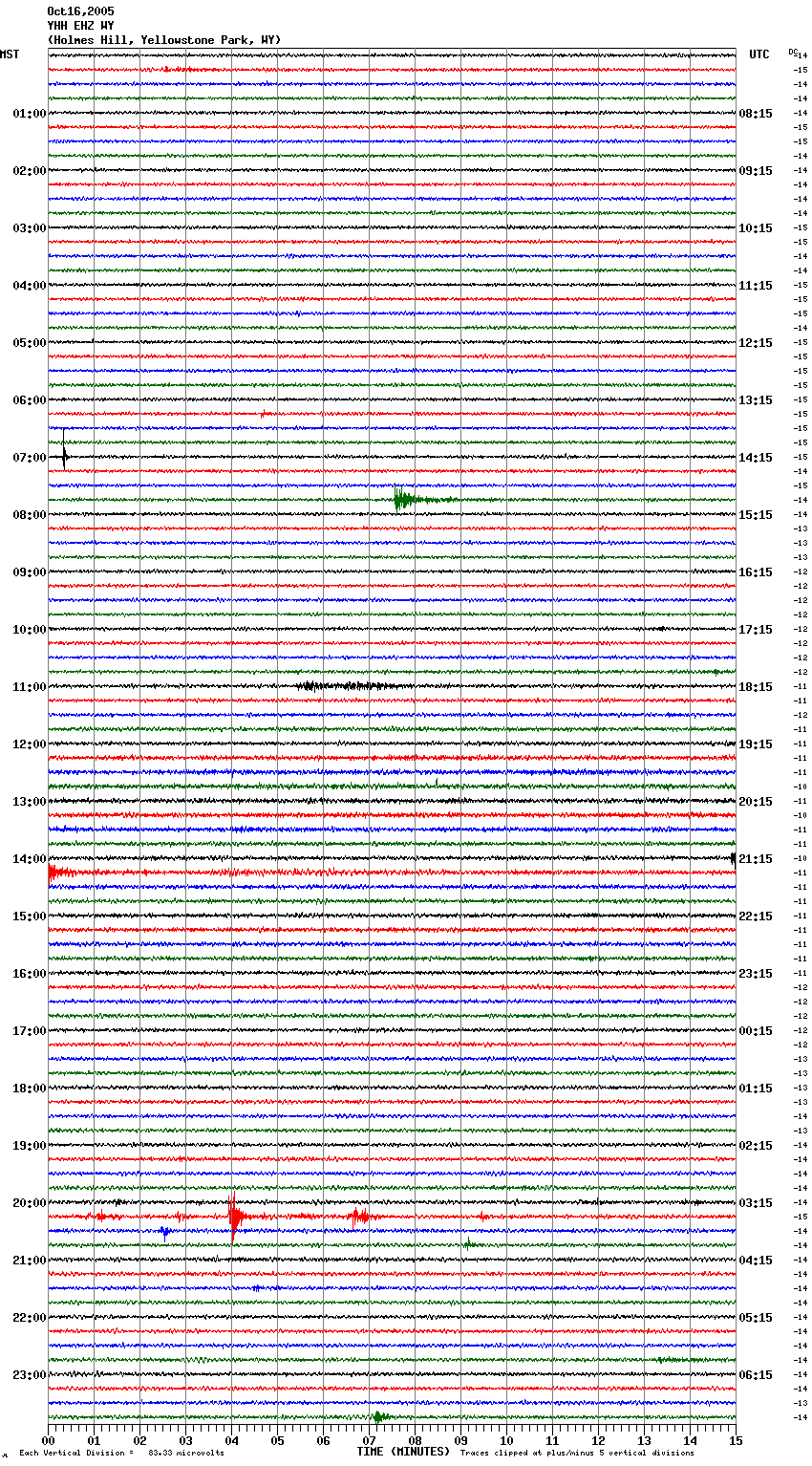Click blue blip on 20:30 trace
This screenshot has width=812, height=1466.
(165, 1232)
